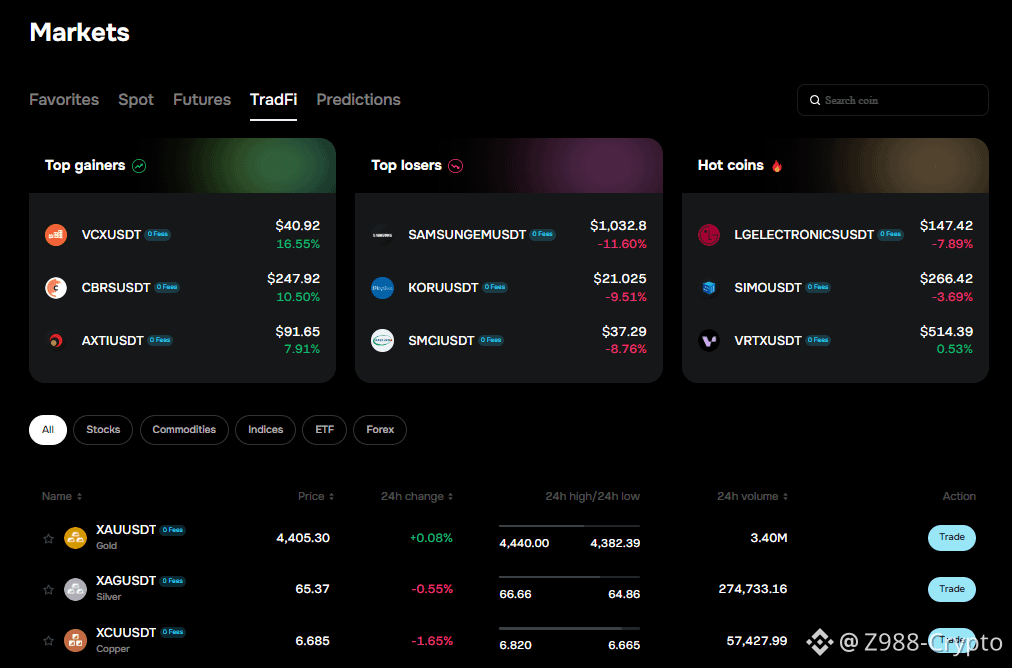Click the AXTIUSDT coin logo
The width and height of the screenshot is (1012, 668).
pyautogui.click(x=56, y=341)
